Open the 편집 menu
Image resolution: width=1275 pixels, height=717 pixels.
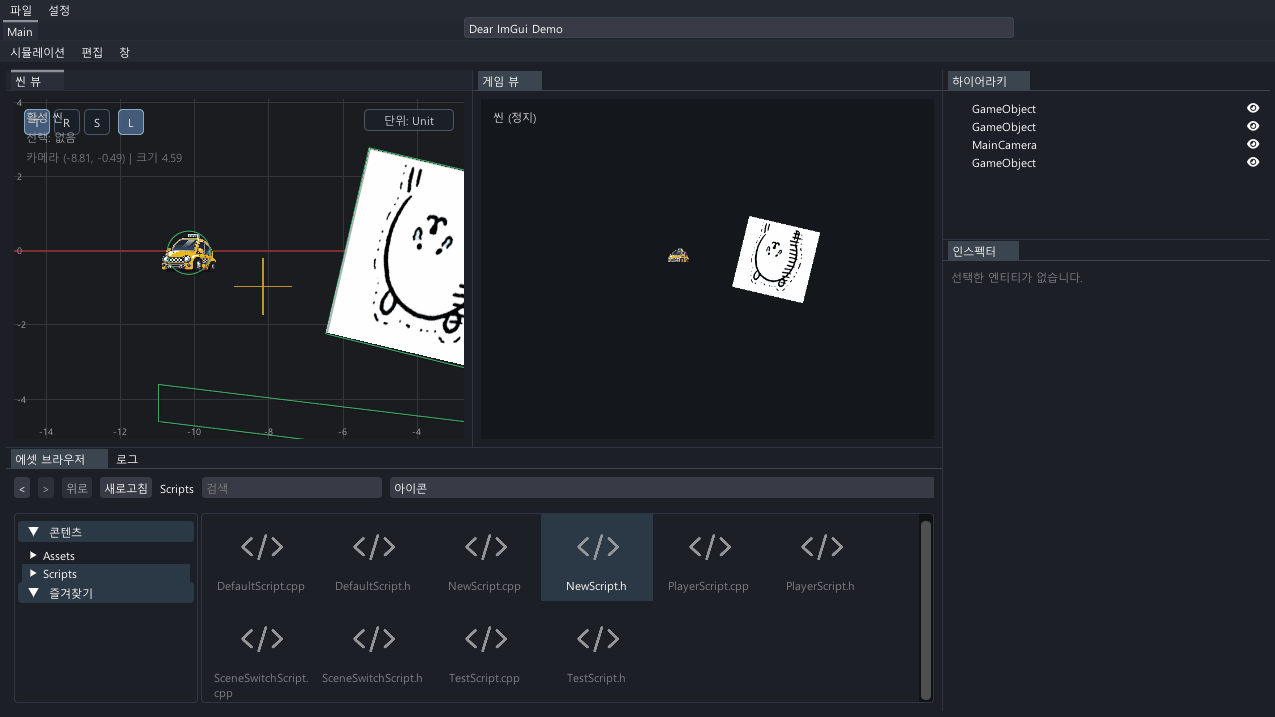tap(92, 52)
